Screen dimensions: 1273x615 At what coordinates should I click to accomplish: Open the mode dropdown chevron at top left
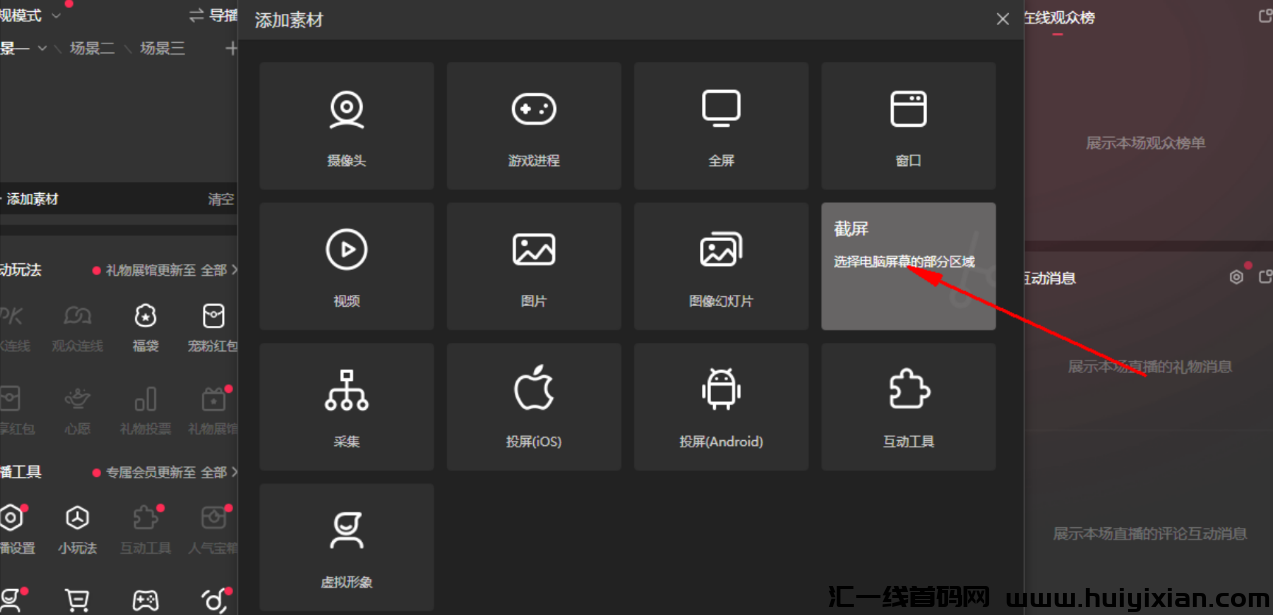coord(55,16)
